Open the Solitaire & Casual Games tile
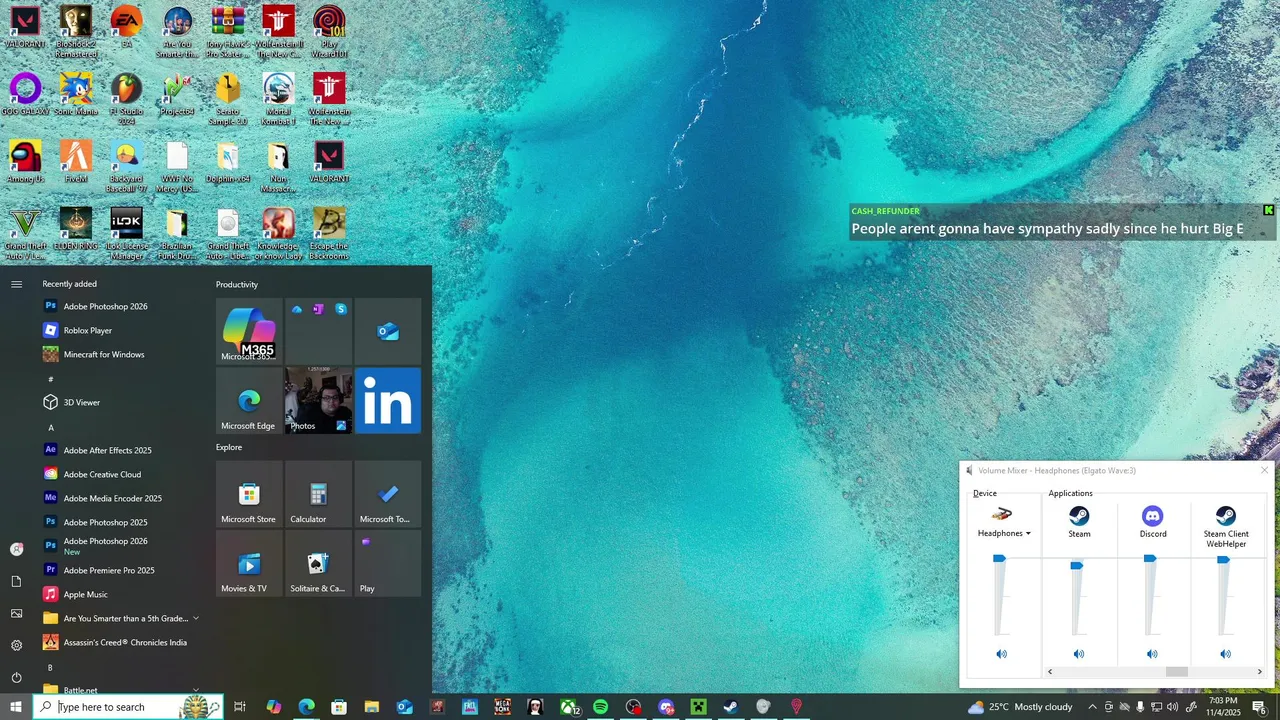Screen dimensions: 1280x720 click(318, 563)
